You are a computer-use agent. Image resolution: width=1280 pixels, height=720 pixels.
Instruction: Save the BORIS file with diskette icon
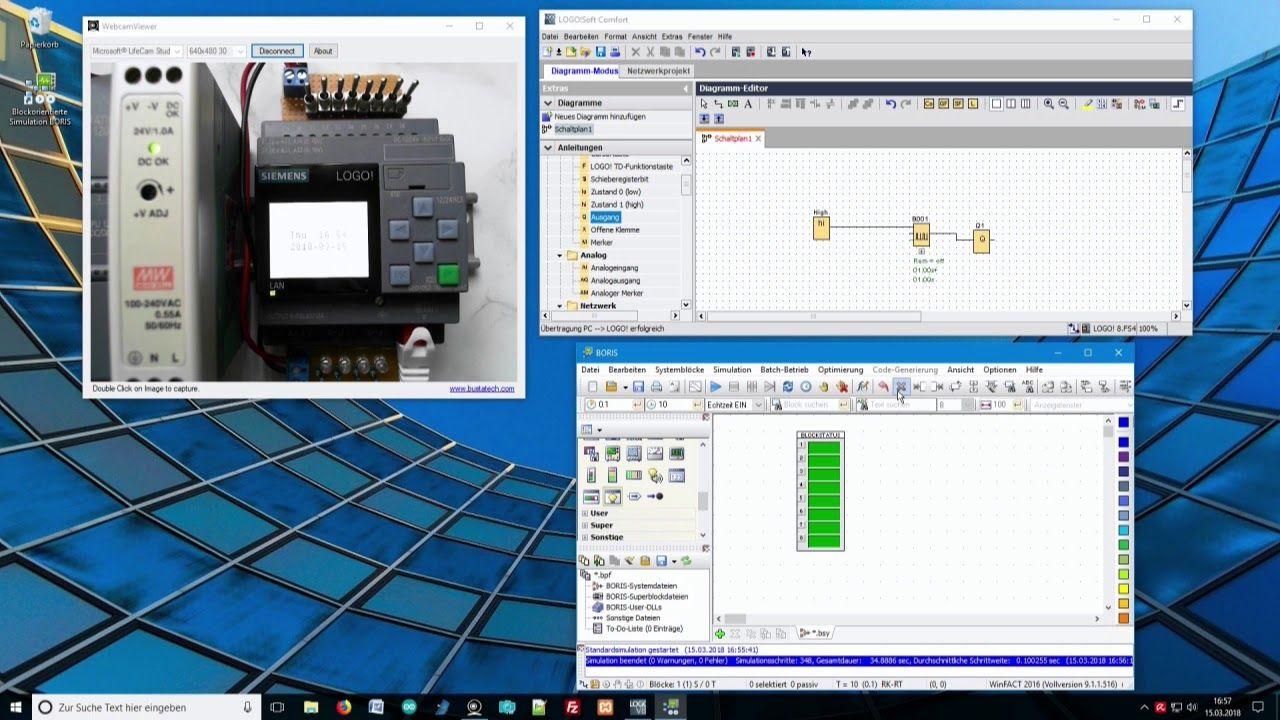click(638, 387)
